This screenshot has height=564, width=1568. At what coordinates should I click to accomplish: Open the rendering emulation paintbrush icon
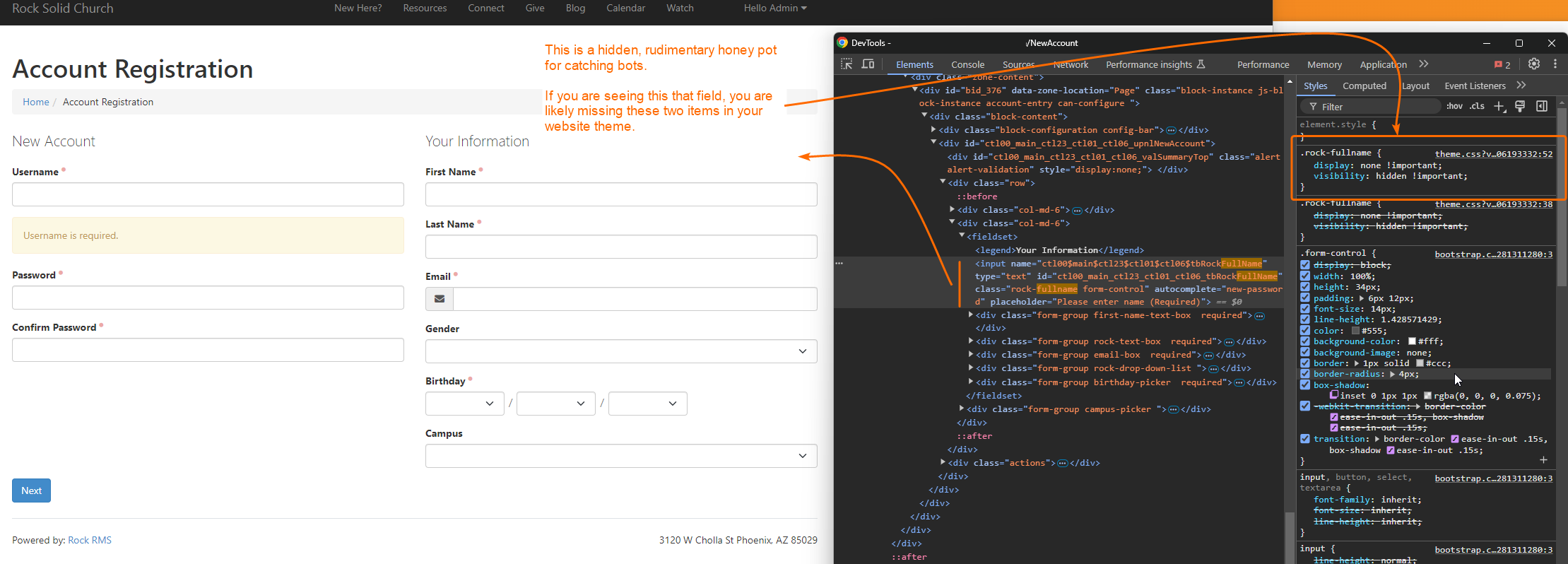(x=1520, y=106)
